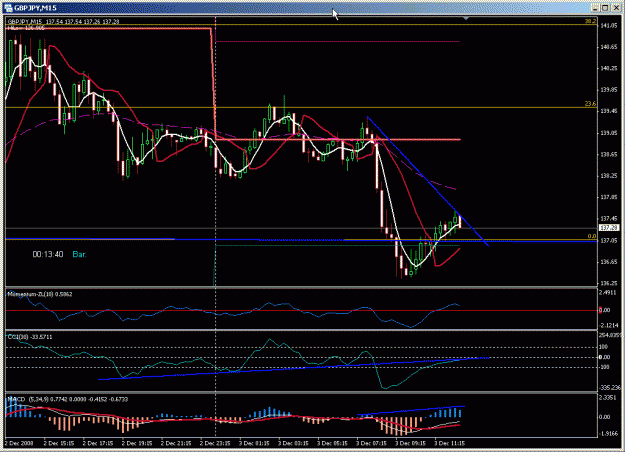
Task: Click price scale value 136.25
Action: (609, 283)
